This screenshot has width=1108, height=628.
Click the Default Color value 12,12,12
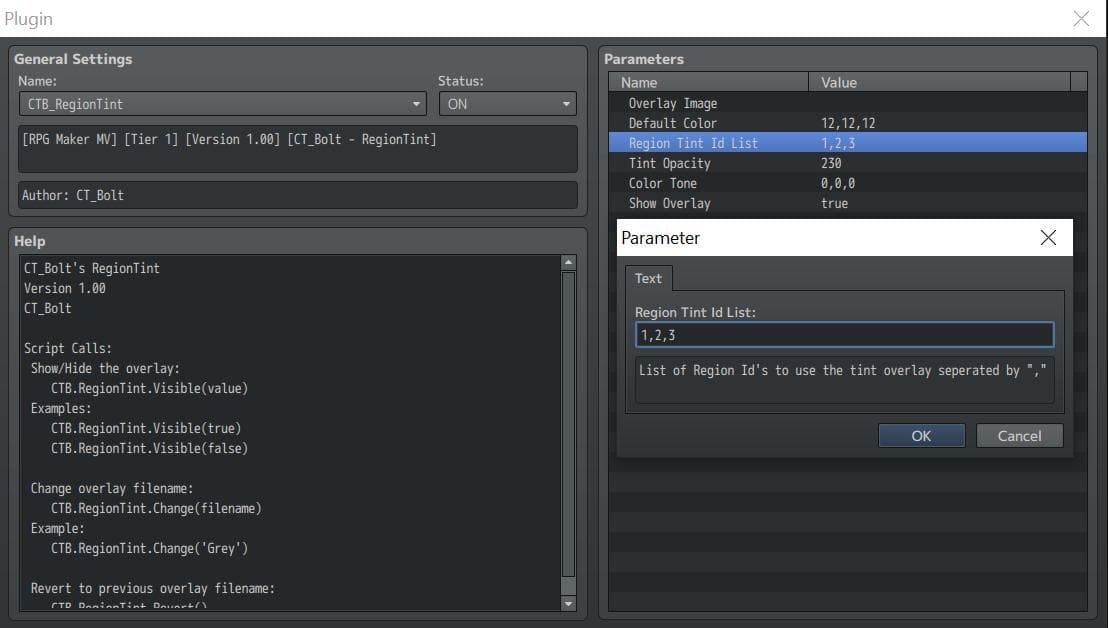tap(848, 123)
